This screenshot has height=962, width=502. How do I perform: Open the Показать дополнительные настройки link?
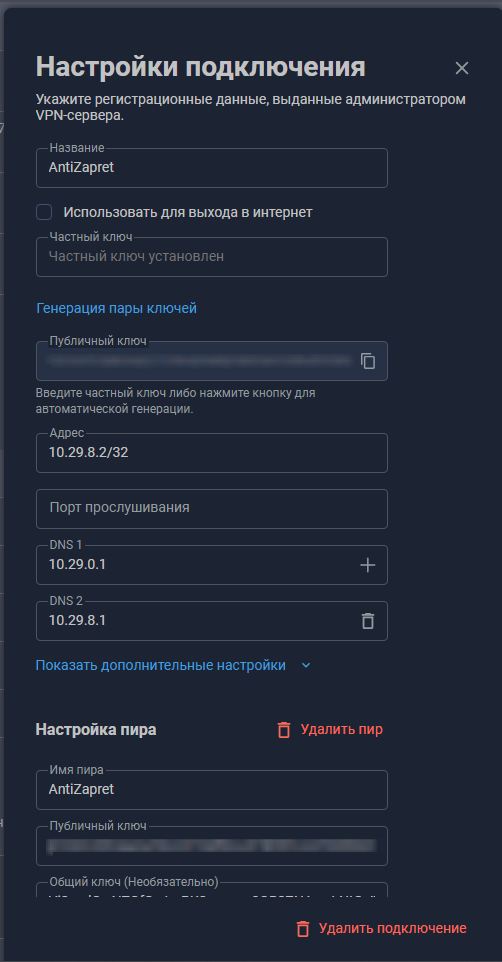coord(161,666)
